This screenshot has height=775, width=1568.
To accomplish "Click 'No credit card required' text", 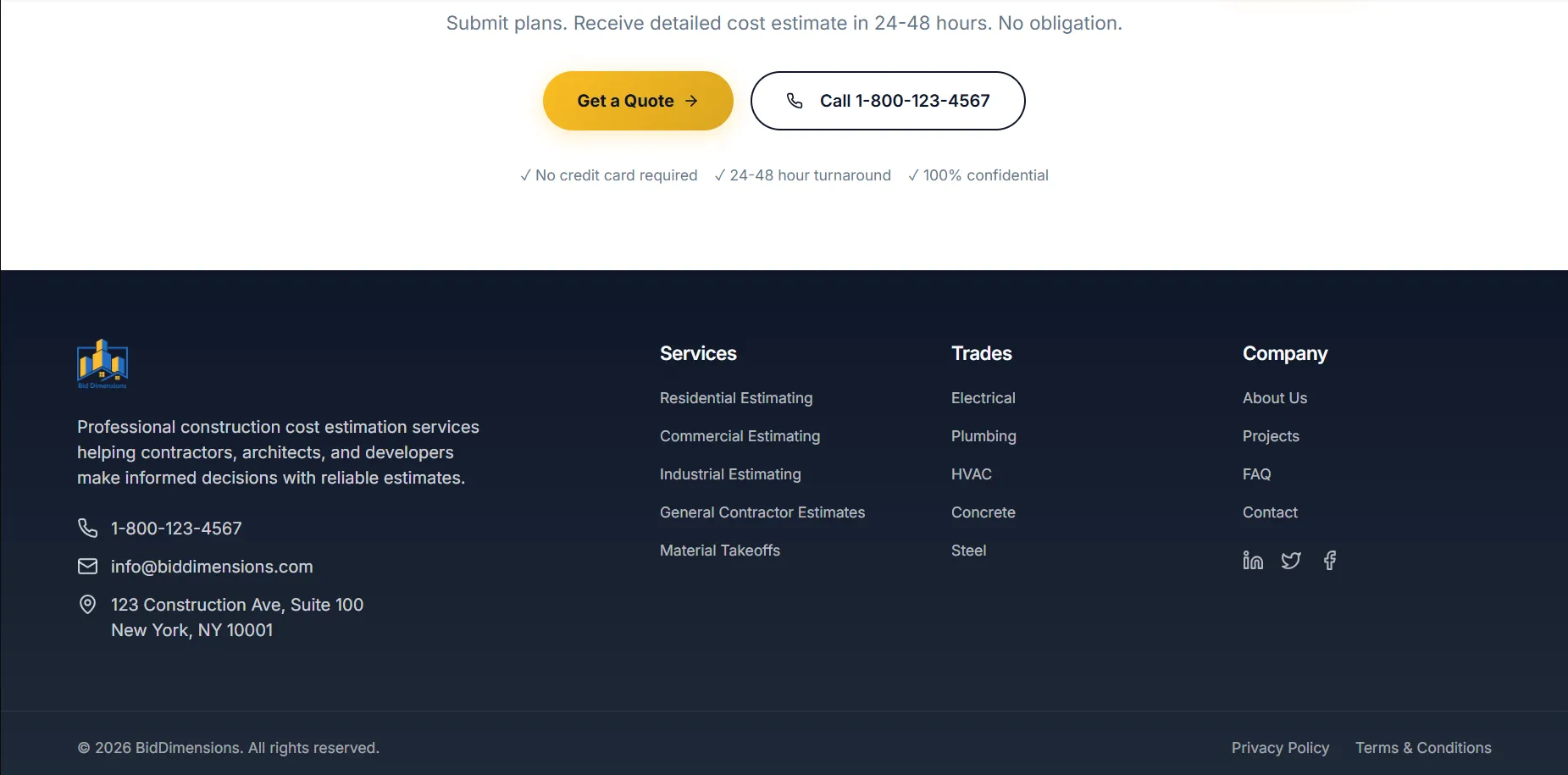I will tap(609, 175).
